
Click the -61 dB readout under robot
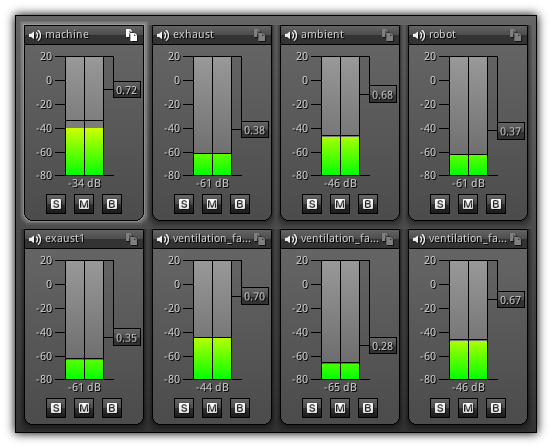pyautogui.click(x=468, y=183)
